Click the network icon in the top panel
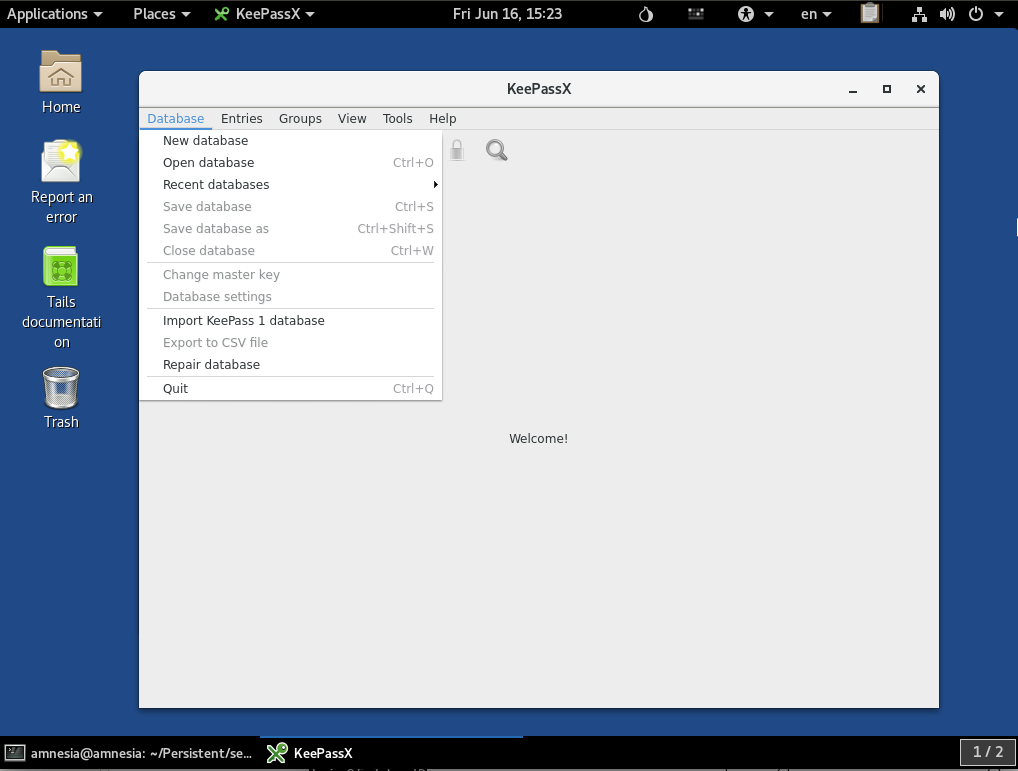This screenshot has width=1018, height=771. (x=919, y=14)
